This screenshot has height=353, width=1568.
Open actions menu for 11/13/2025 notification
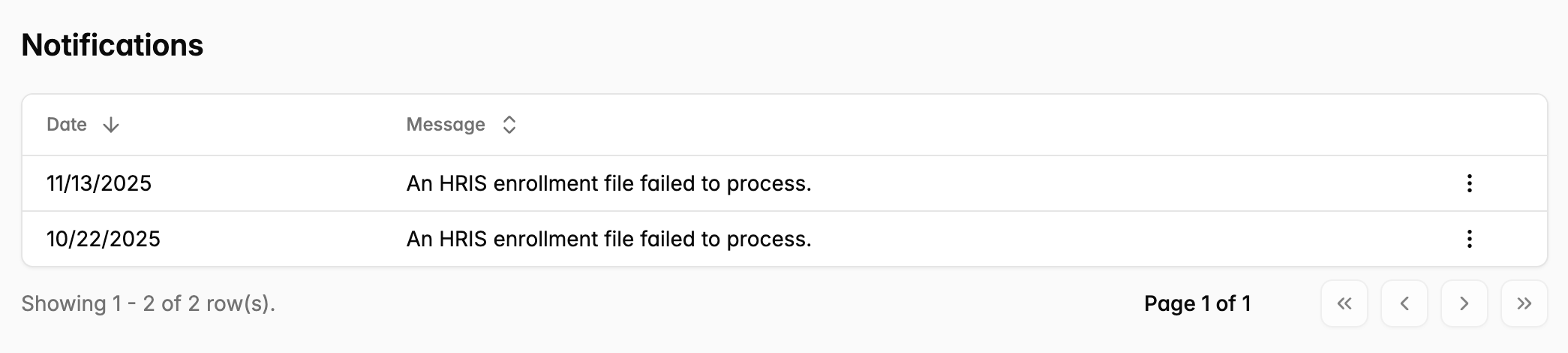pos(1469,183)
